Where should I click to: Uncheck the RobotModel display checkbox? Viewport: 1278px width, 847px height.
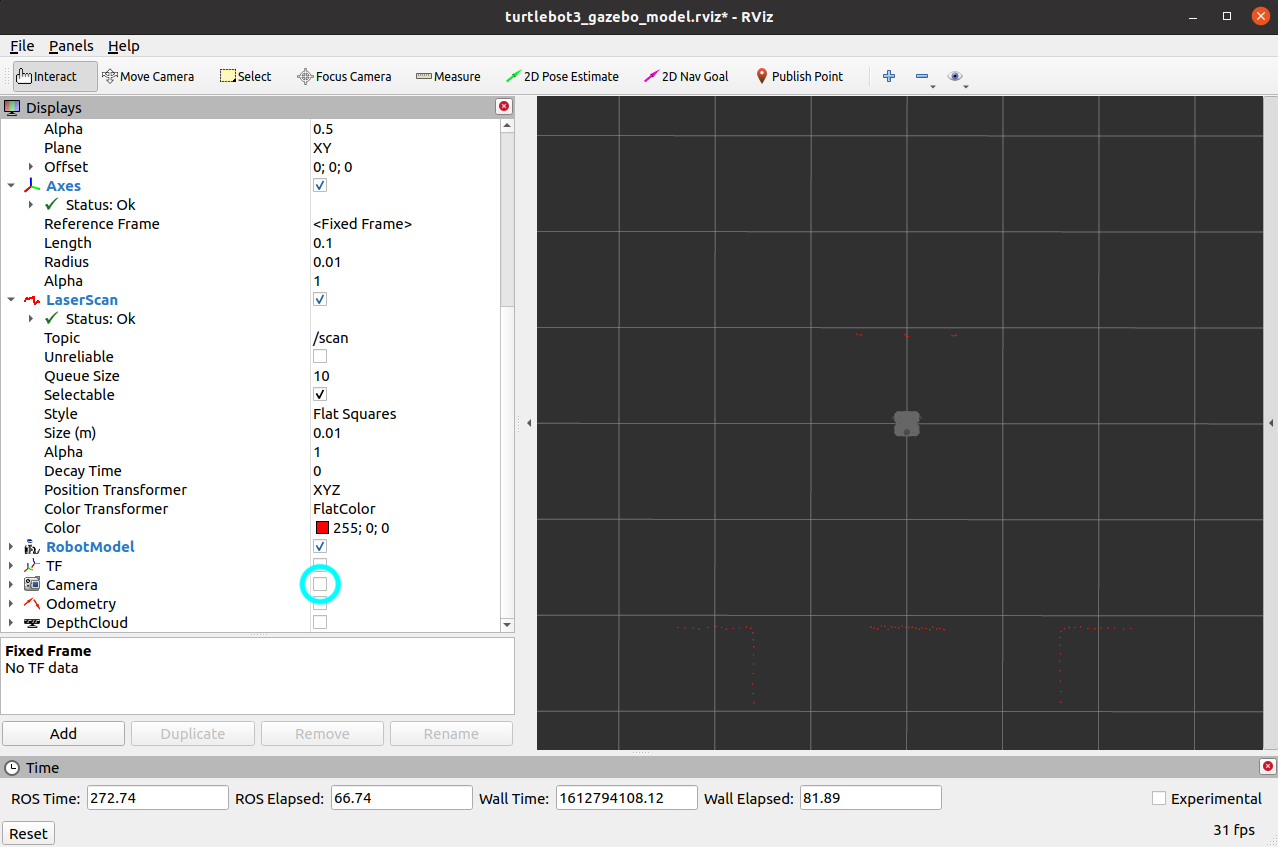pyautogui.click(x=320, y=547)
